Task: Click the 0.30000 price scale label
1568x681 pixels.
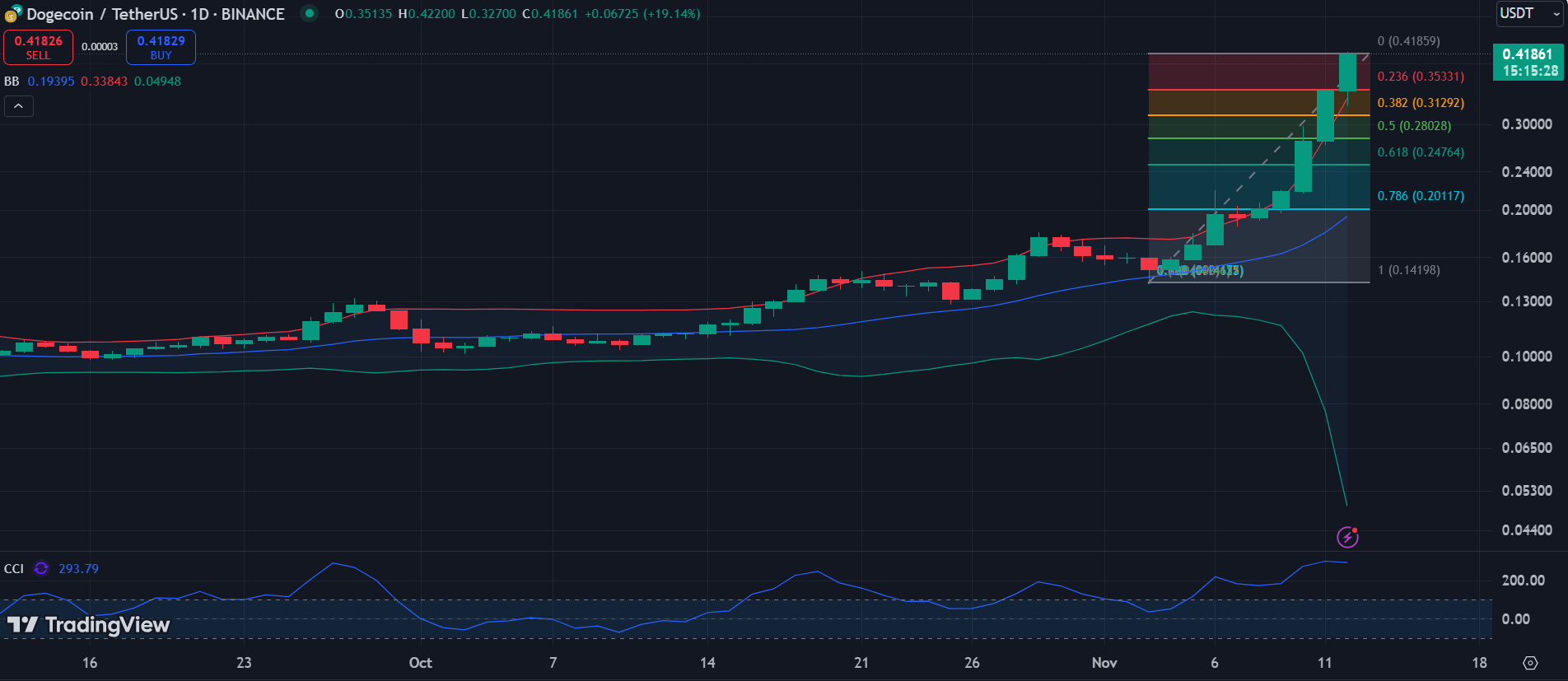Action: click(x=1527, y=124)
